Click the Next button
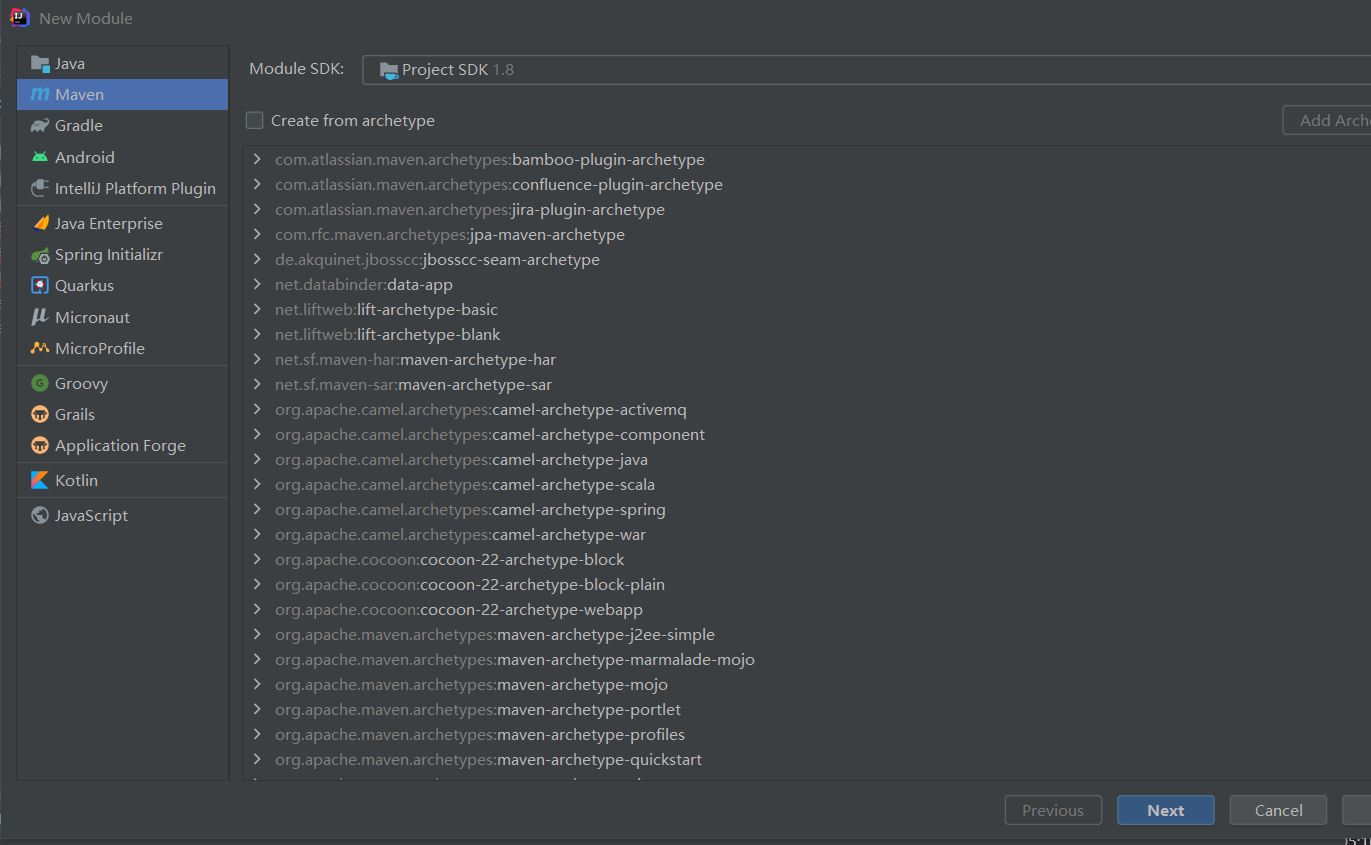The image size is (1371, 845). coord(1166,810)
